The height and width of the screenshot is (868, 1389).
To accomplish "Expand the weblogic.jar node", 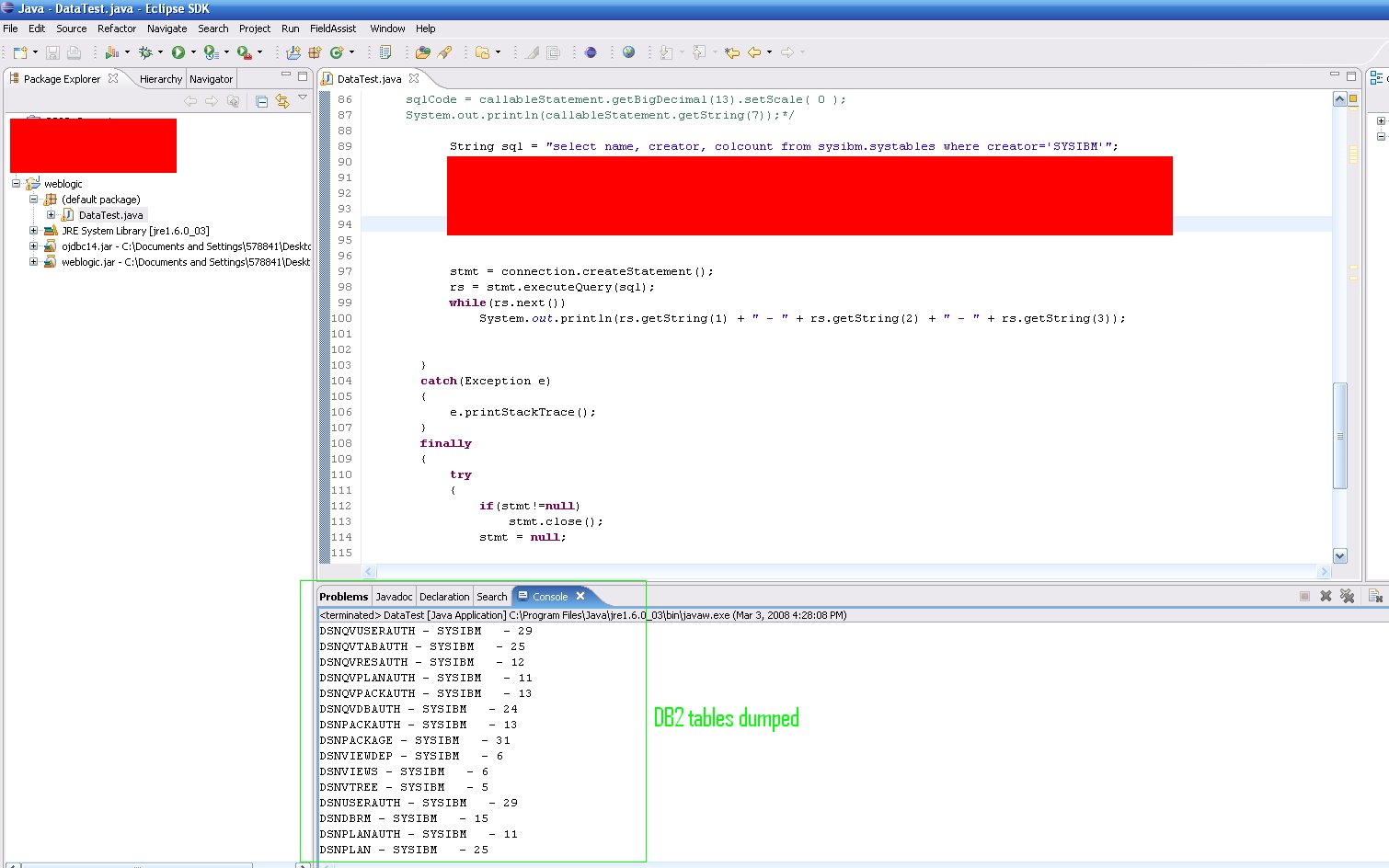I will click(33, 261).
